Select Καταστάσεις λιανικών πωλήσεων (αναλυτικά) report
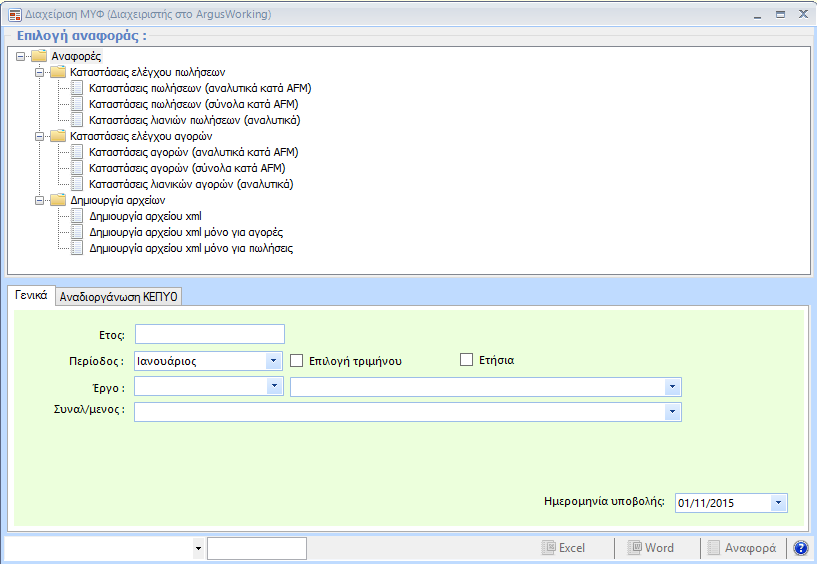The width and height of the screenshot is (817, 564). coord(194,120)
